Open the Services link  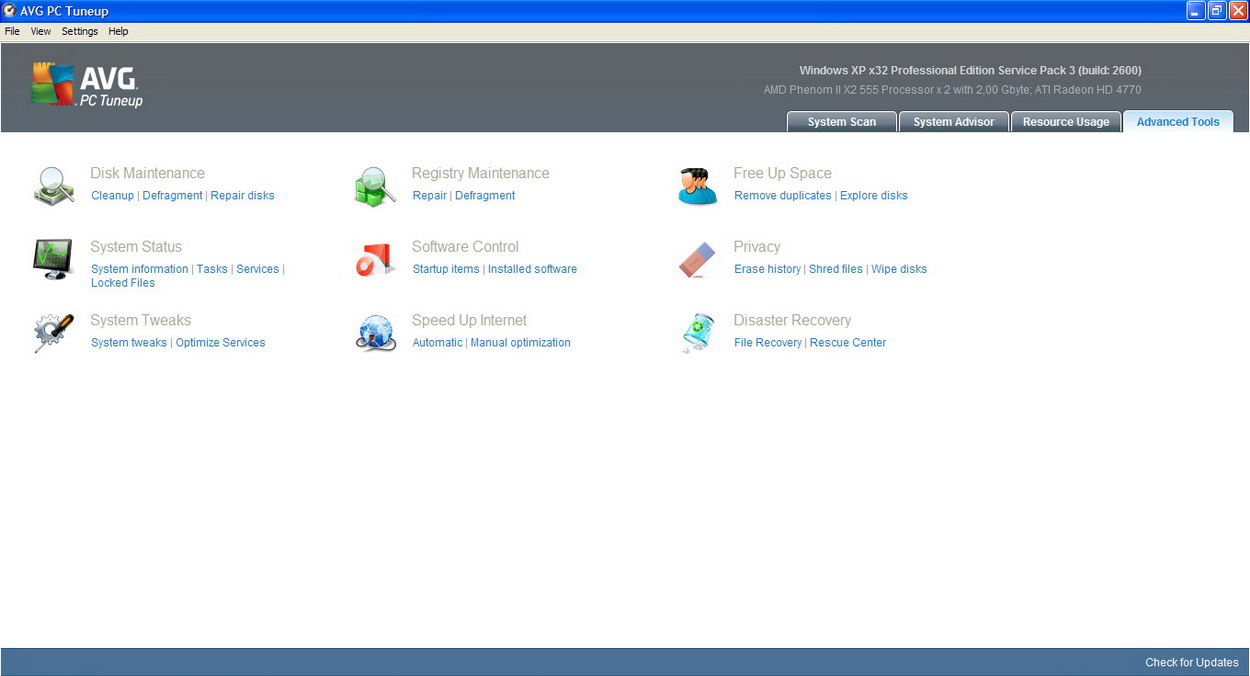[x=258, y=269]
